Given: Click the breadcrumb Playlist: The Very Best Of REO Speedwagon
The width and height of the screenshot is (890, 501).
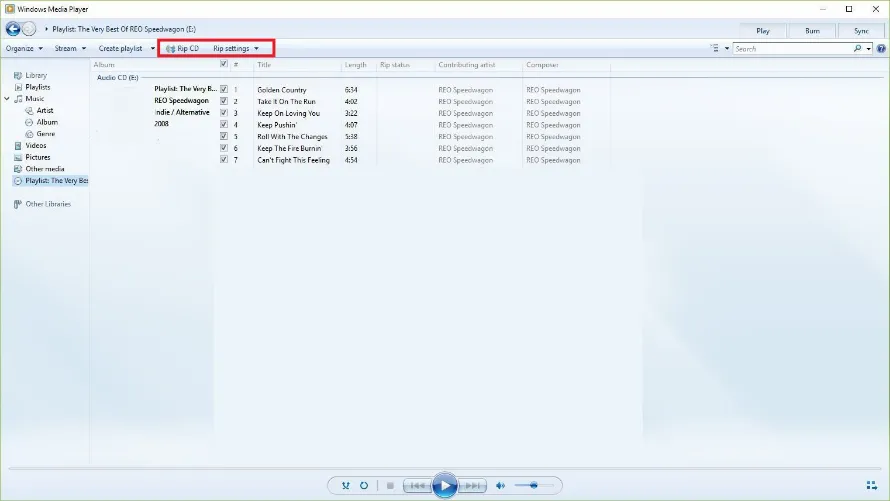Looking at the screenshot, I should pyautogui.click(x=124, y=29).
